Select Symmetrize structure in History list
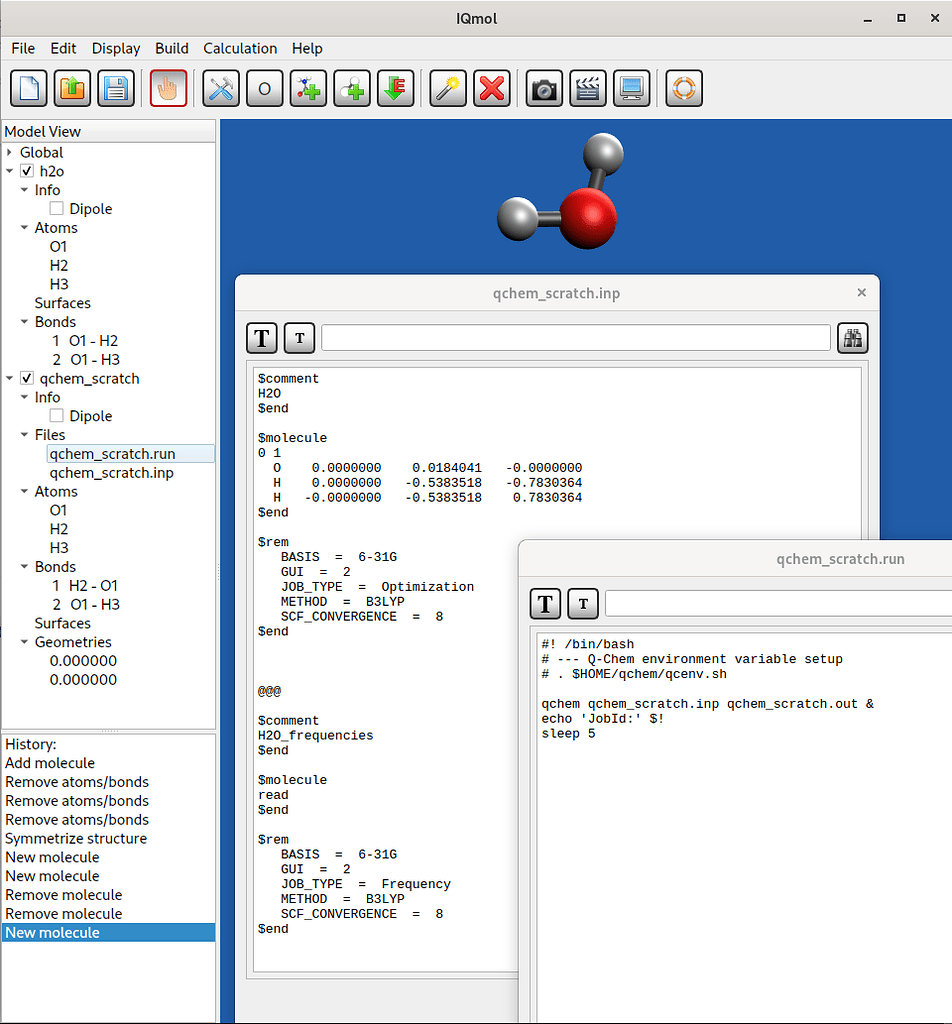The width and height of the screenshot is (952, 1024). click(76, 838)
